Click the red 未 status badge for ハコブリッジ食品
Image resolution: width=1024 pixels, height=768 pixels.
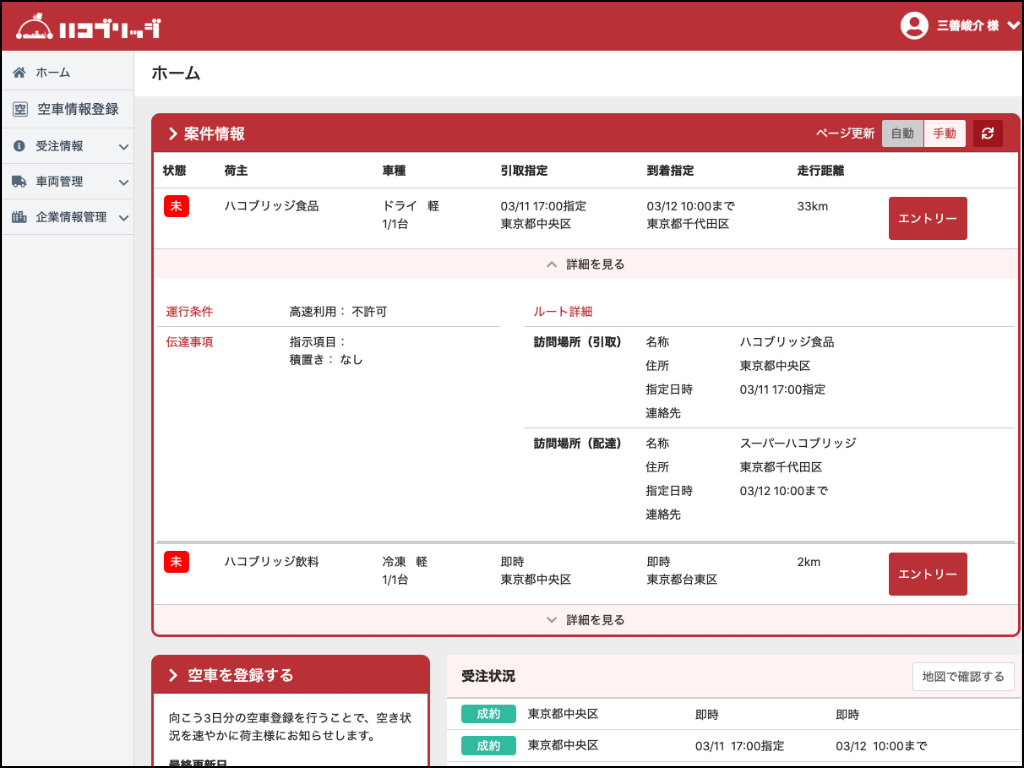pyautogui.click(x=176, y=206)
